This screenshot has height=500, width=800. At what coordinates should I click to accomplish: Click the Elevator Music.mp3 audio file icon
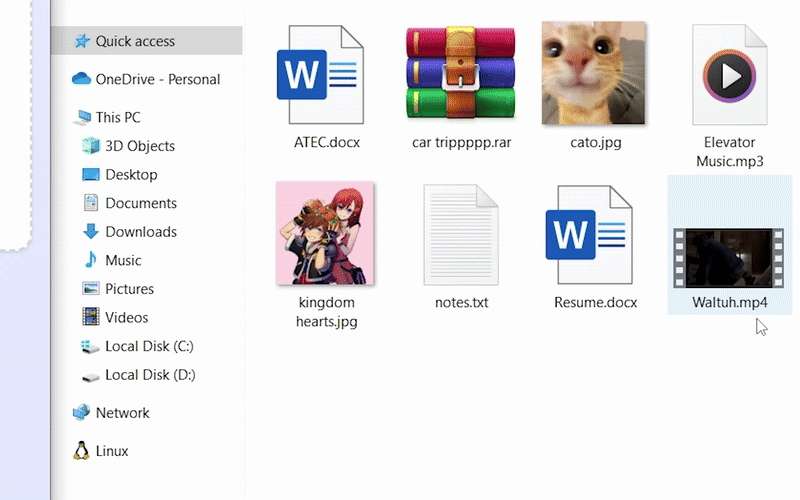pyautogui.click(x=729, y=75)
